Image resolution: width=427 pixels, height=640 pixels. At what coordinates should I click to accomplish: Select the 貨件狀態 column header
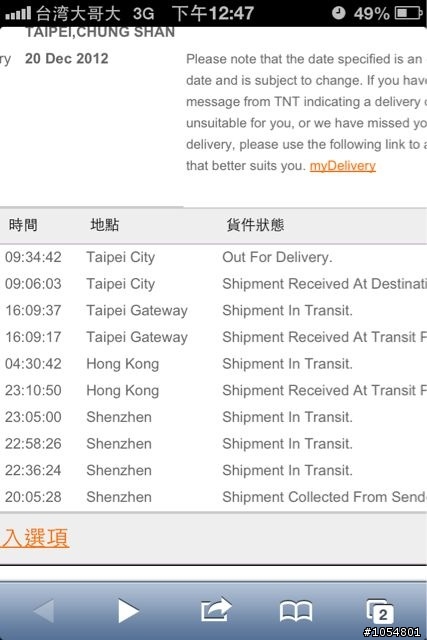click(256, 225)
